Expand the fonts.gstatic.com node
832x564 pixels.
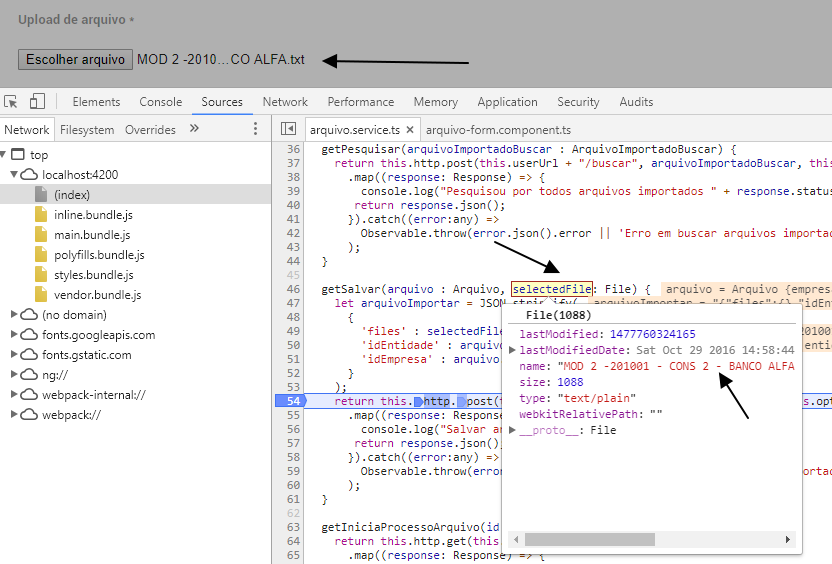[14, 354]
